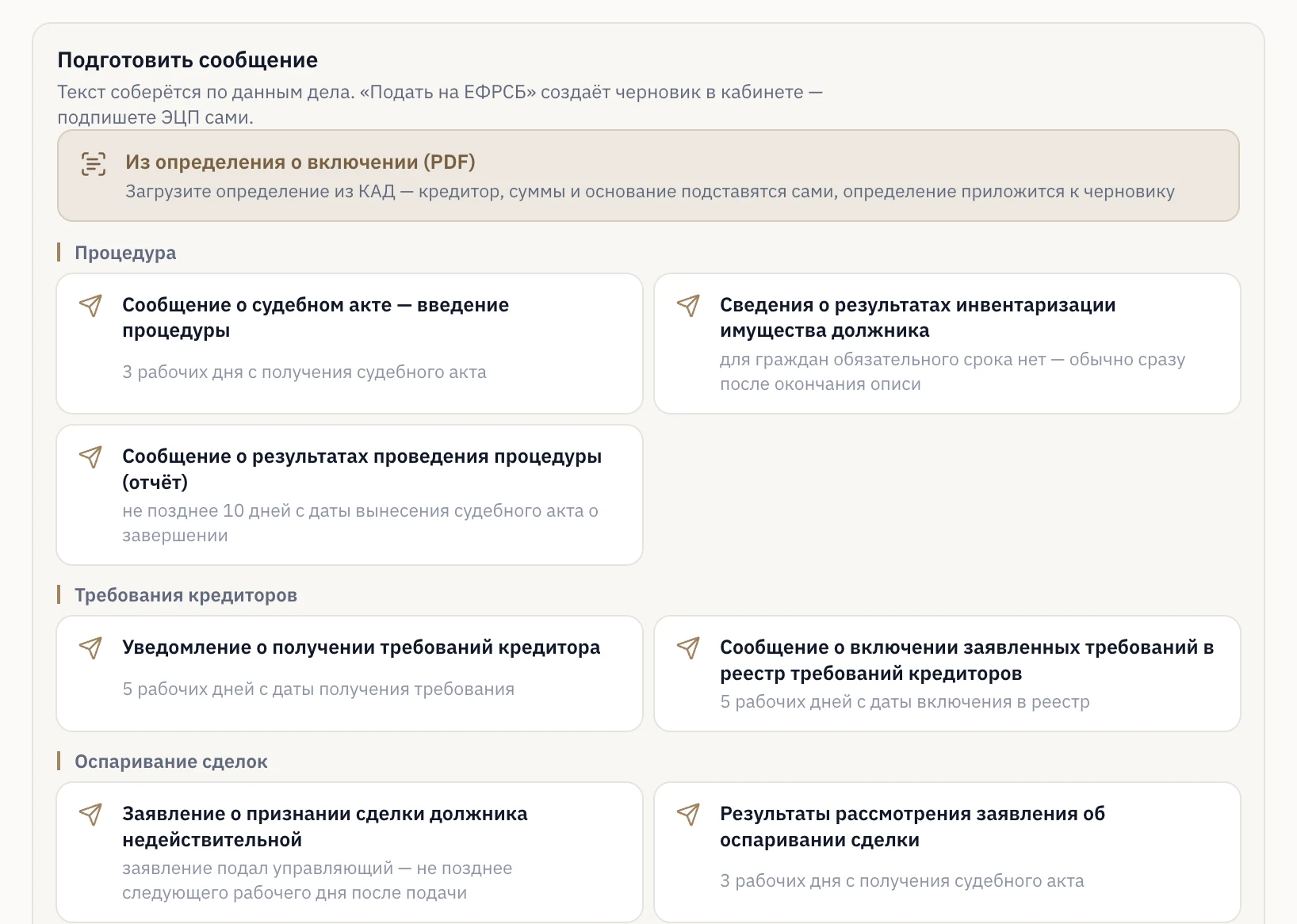Click paper-plane icon for «Результаты рассмотрения заявления» card
1297x924 pixels.
[x=689, y=815]
